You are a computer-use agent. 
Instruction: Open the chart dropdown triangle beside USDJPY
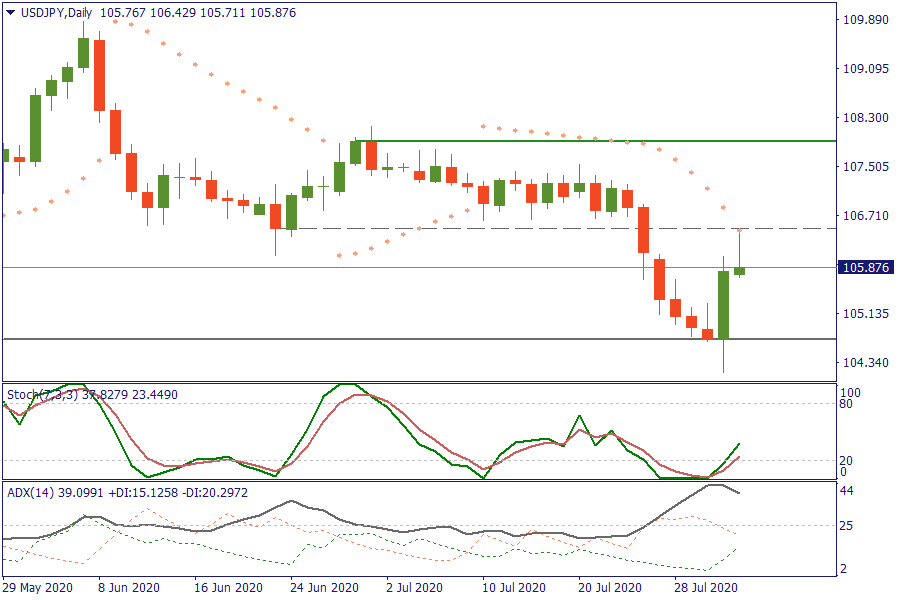(x=10, y=13)
